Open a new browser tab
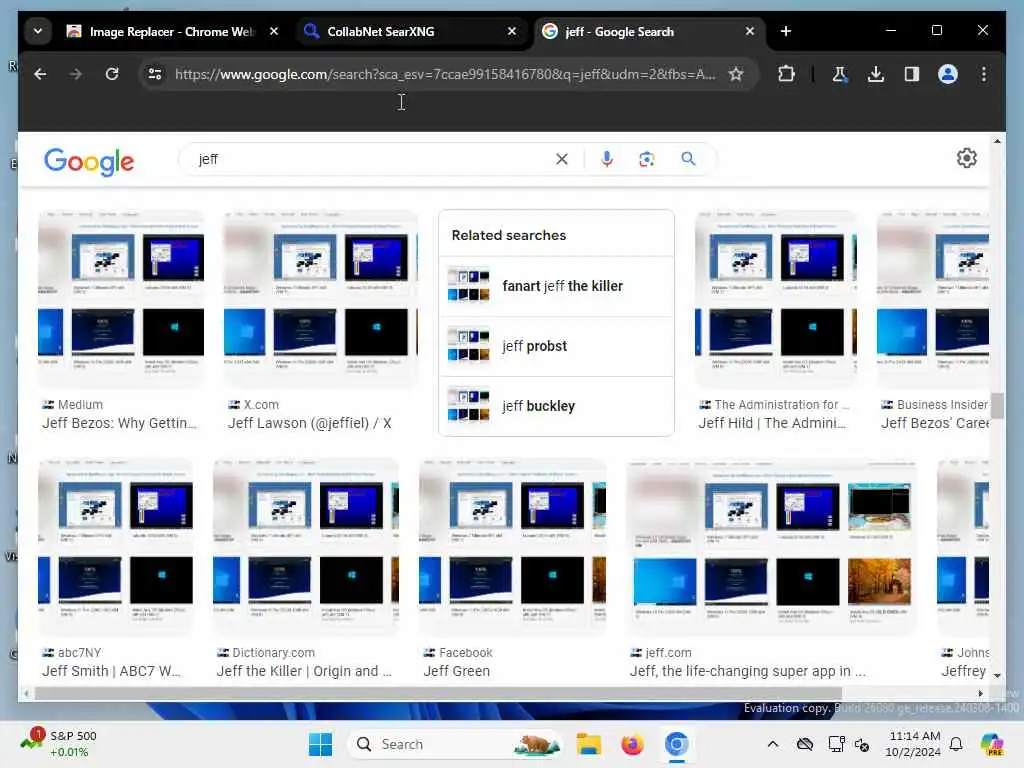Viewport: 1024px width, 768px height. pos(786,31)
